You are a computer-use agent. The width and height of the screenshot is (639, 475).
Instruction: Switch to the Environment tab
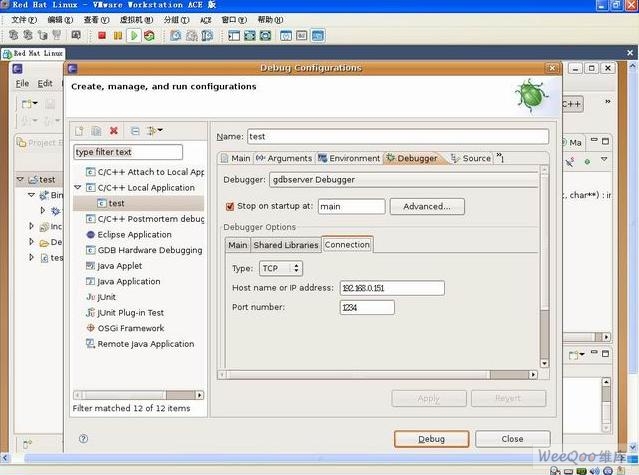coord(349,158)
